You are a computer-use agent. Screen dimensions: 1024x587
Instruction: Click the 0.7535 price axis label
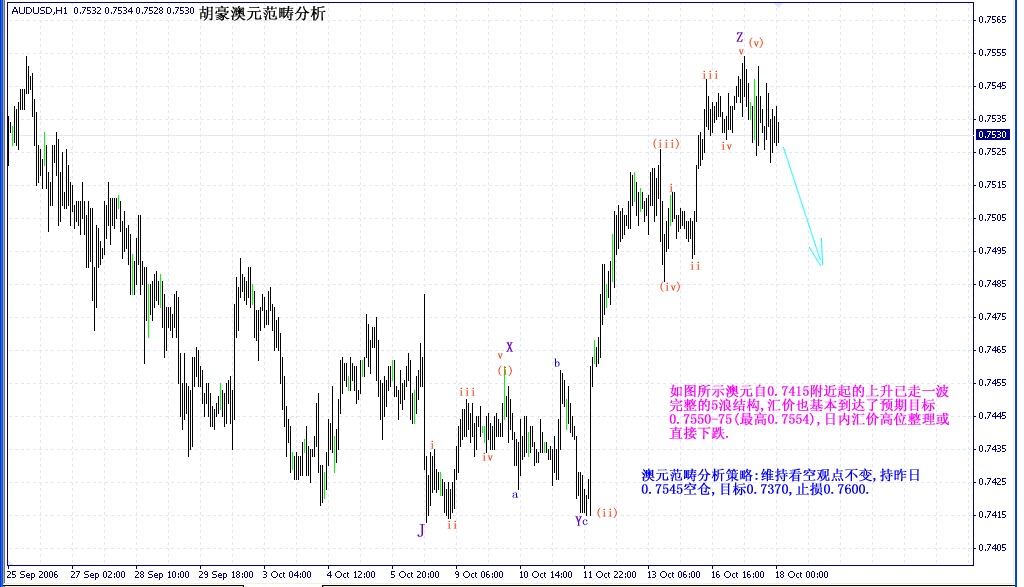993,119
